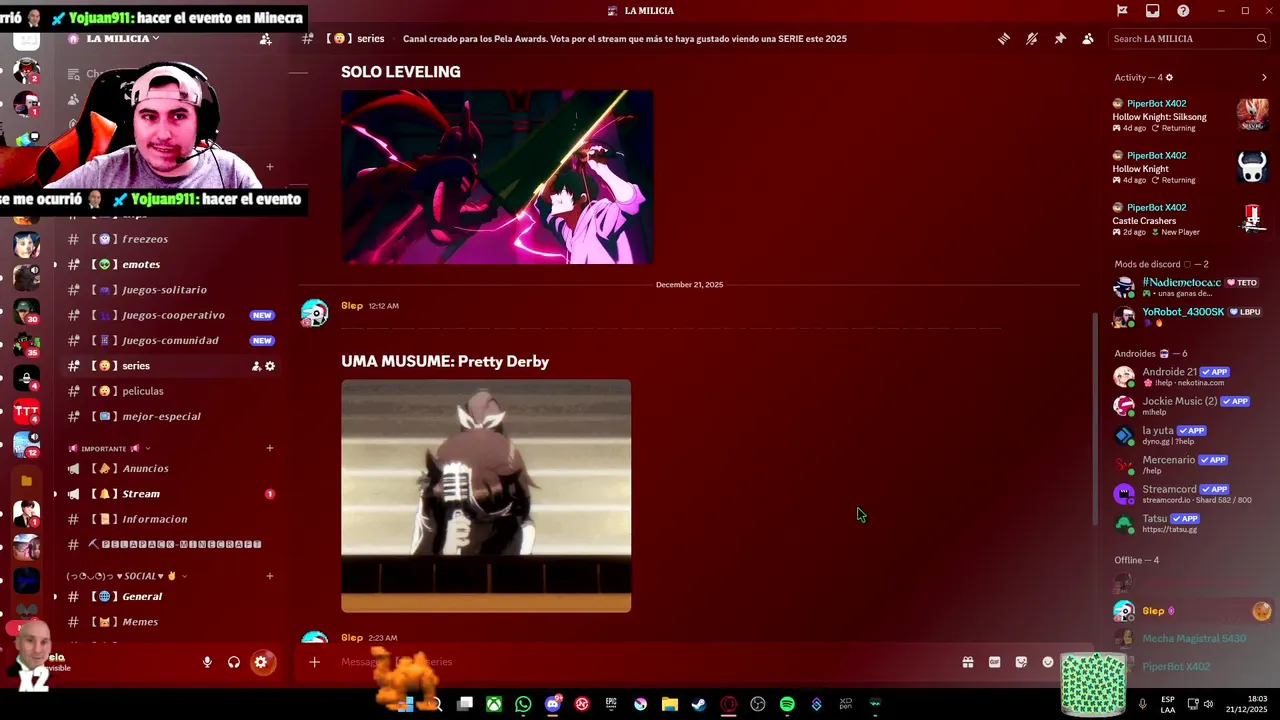The width and height of the screenshot is (1280, 720).
Task: Open series channel settings gear
Action: [x=270, y=366]
